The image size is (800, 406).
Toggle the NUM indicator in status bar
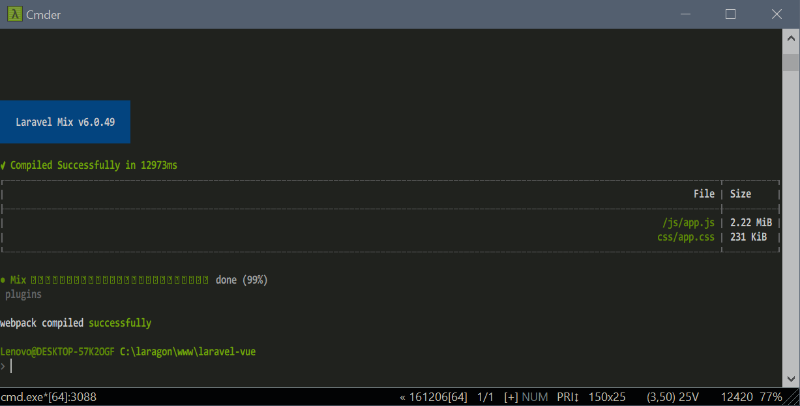coord(535,397)
